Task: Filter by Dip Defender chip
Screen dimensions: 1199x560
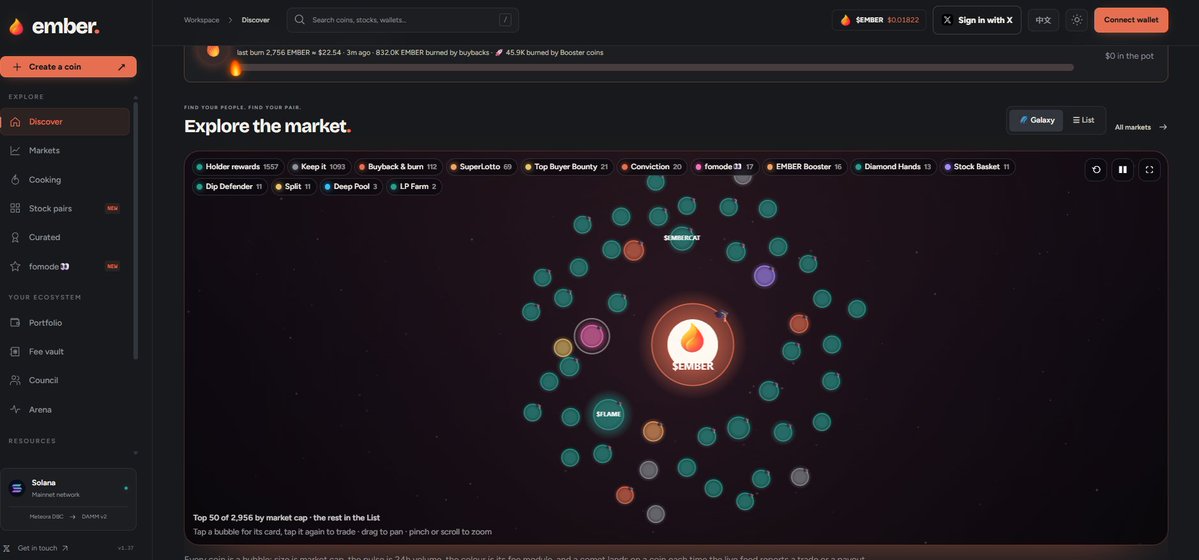Action: coord(229,187)
